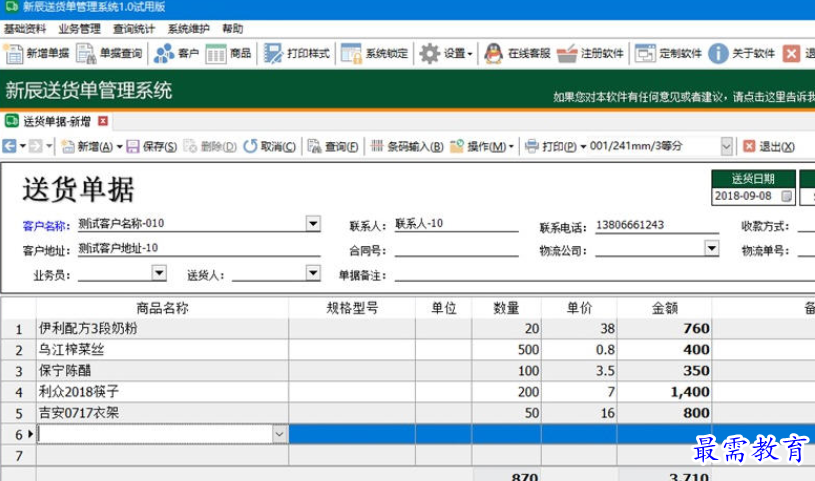815x481 pixels.
Task: Select the 送货单据-新增 tab
Action: pyautogui.click(x=57, y=122)
